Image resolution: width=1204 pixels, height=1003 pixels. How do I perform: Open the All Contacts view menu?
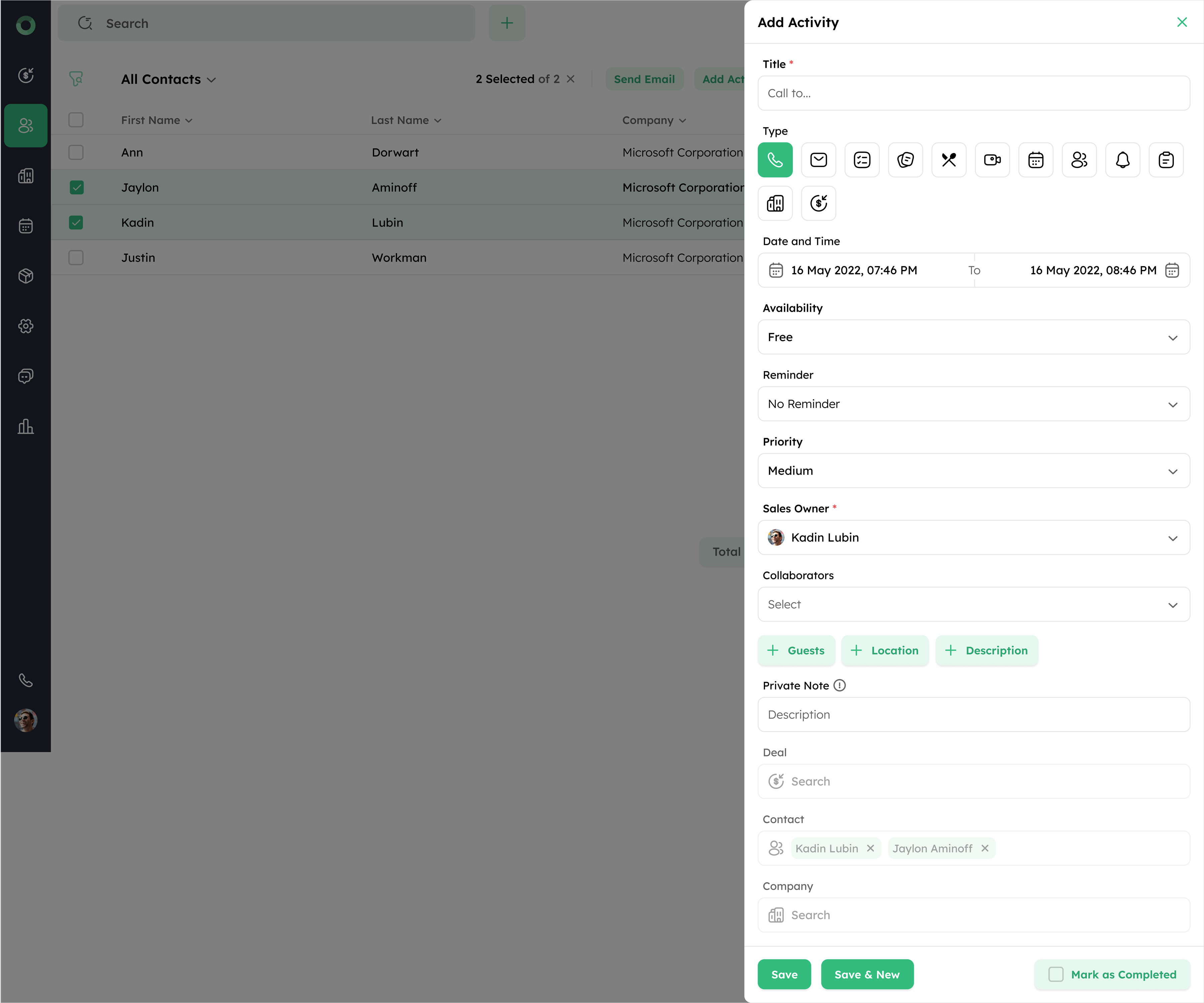[x=168, y=80]
